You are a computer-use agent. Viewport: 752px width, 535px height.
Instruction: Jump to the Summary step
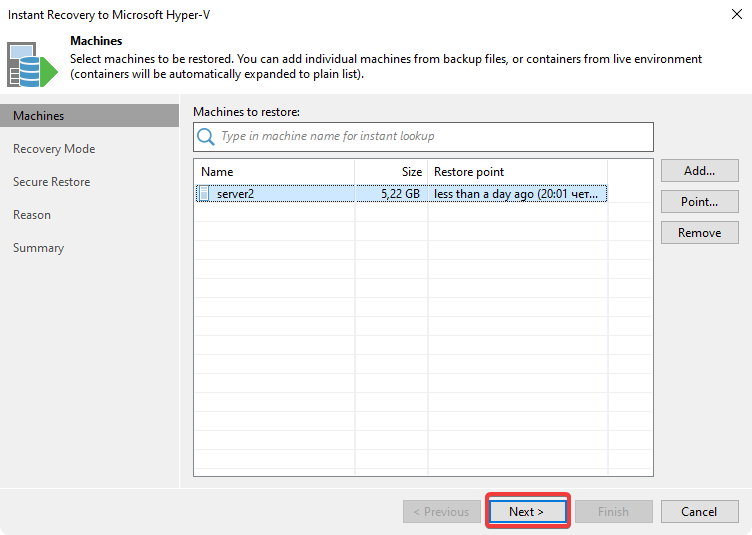click(x=38, y=248)
